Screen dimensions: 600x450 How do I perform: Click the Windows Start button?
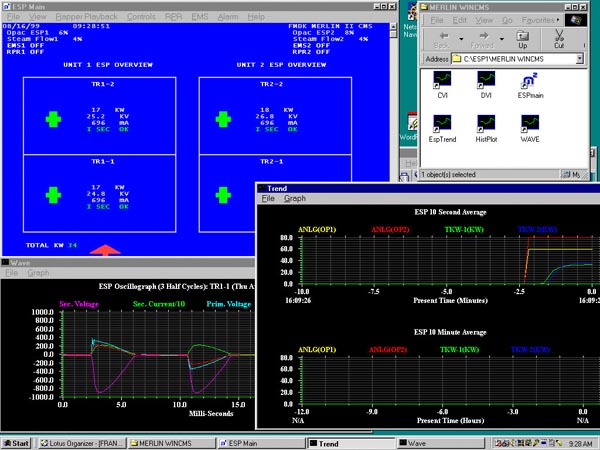17,442
